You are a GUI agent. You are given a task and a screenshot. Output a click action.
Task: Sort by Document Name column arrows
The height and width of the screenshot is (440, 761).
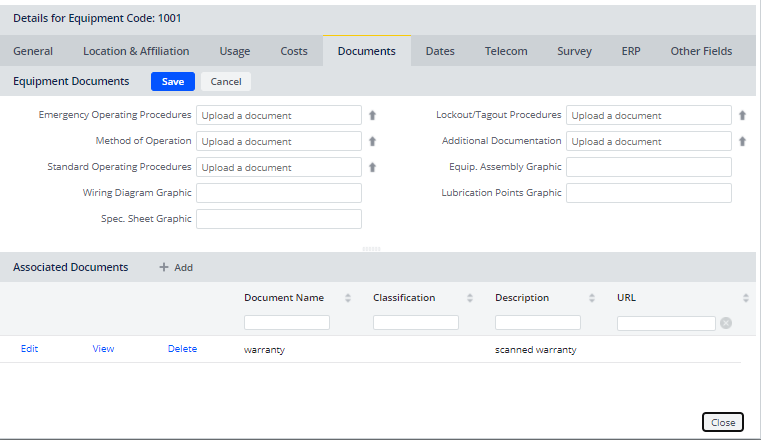348,298
